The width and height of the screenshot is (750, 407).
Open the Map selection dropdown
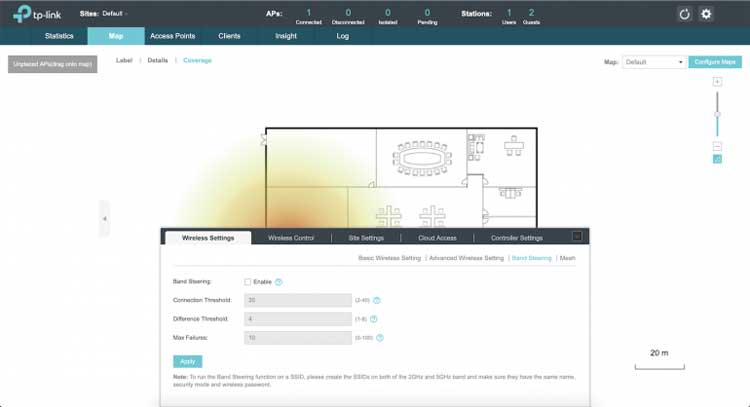[x=654, y=62]
